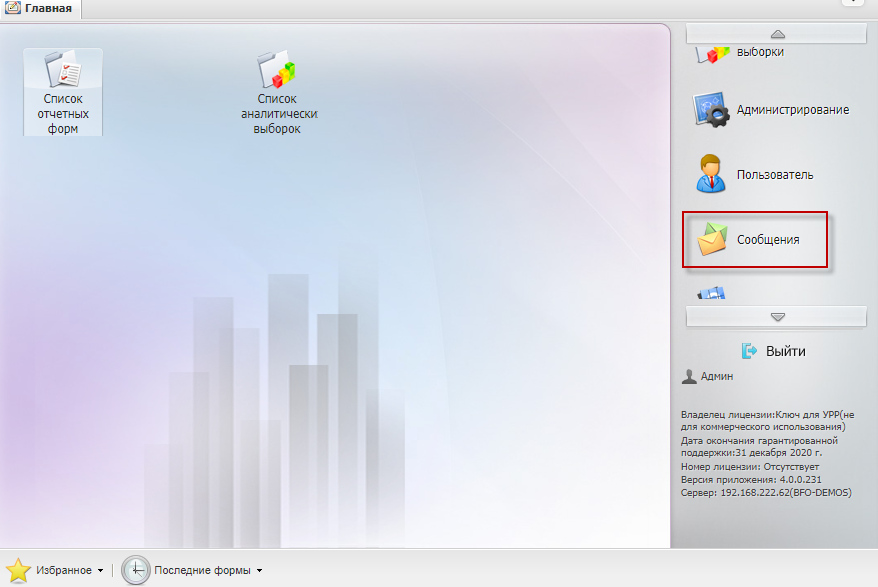The height and width of the screenshot is (587, 878).
Task: Expand the Избранное dropdown arrow
Action: [x=100, y=571]
